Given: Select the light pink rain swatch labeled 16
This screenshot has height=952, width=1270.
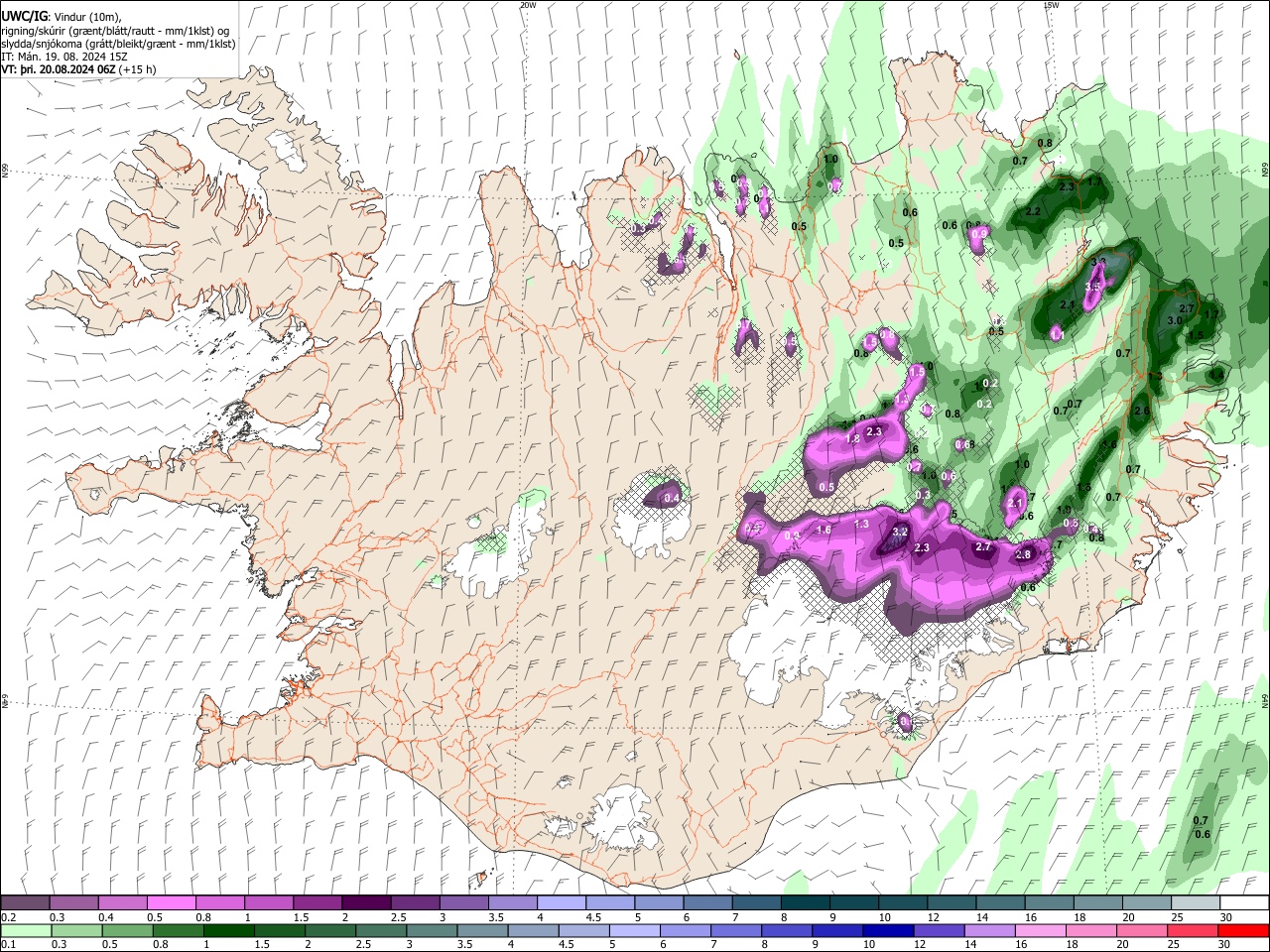Looking at the screenshot, I should tap(1040, 930).
